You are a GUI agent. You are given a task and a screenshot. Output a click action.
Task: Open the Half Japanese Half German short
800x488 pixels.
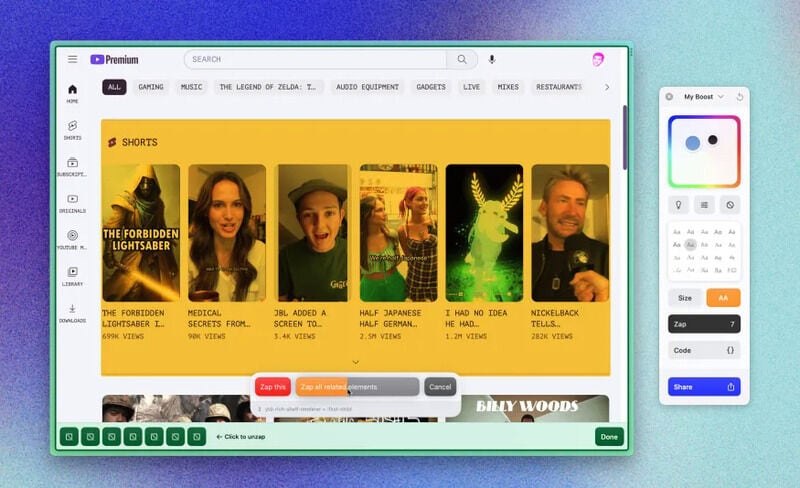398,233
